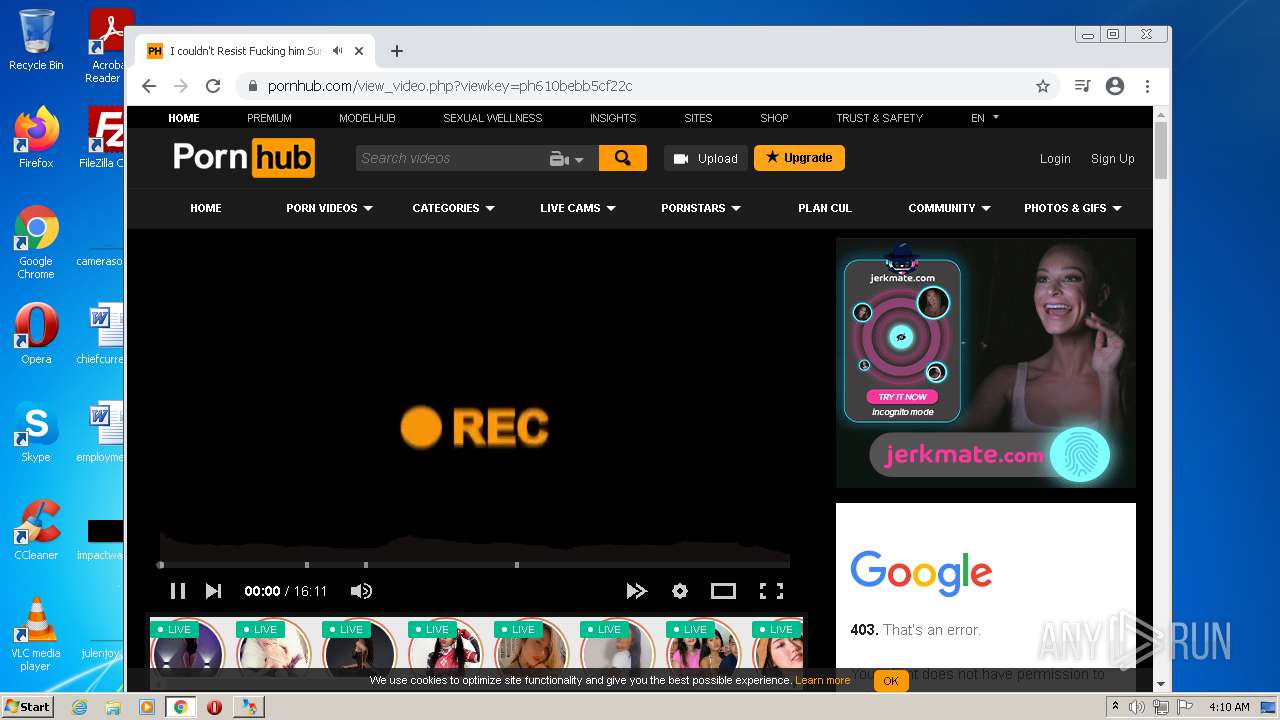Mute the video player volume icon
This screenshot has width=1280, height=720.
(361, 591)
